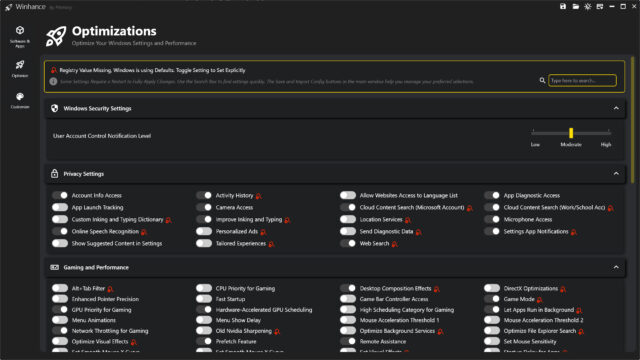The image size is (640, 360).
Task: Click the Save Config floppy disk icon
Action: tap(563, 7)
